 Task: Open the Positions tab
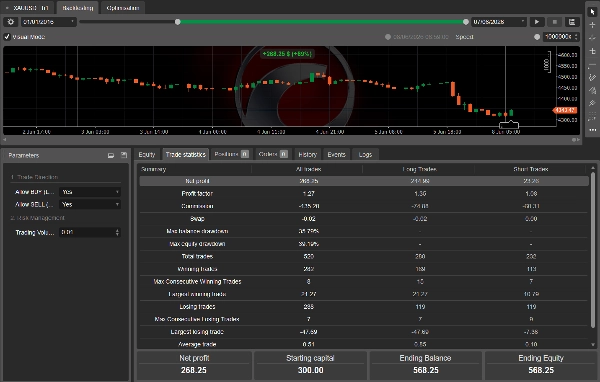pos(232,154)
